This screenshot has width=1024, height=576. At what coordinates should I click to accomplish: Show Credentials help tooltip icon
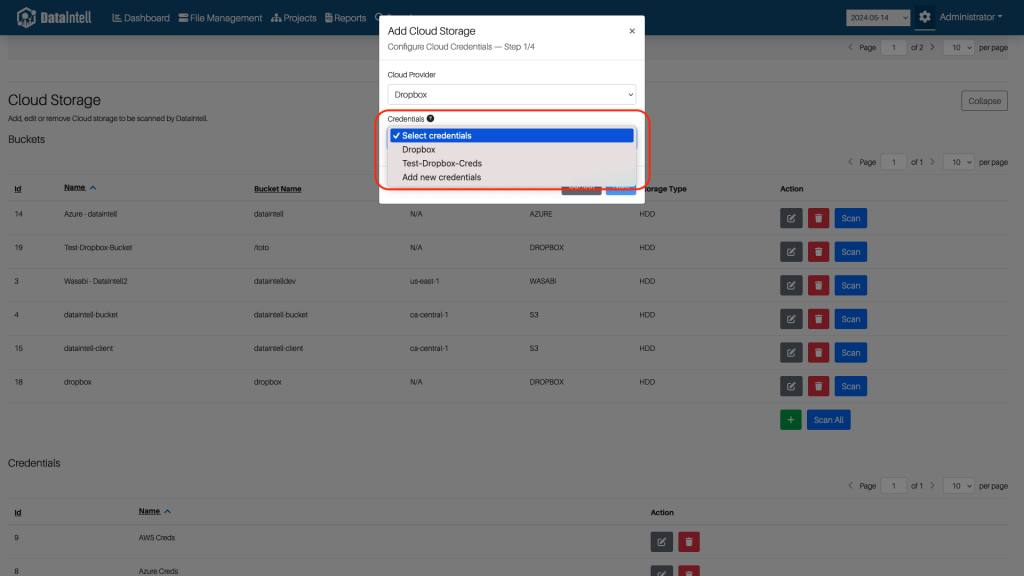(x=430, y=118)
